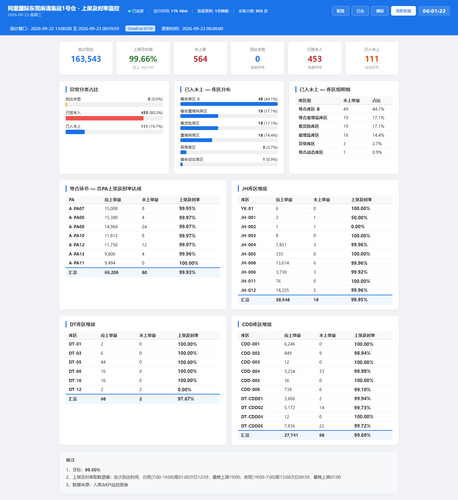Select the DT-10 row label
This screenshot has width=458, height=500.
(x=75, y=381)
